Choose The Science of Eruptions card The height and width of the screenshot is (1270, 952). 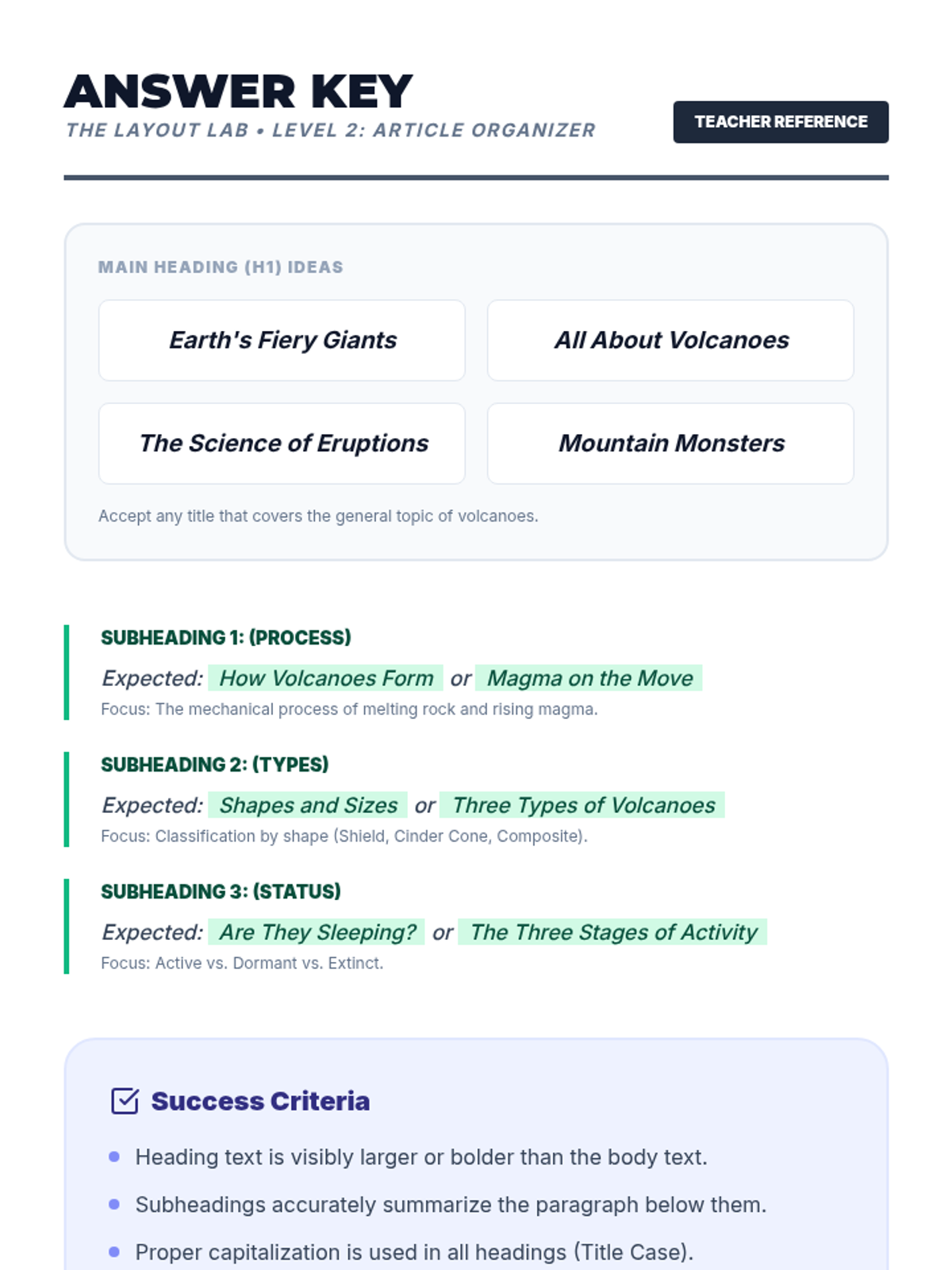[282, 444]
